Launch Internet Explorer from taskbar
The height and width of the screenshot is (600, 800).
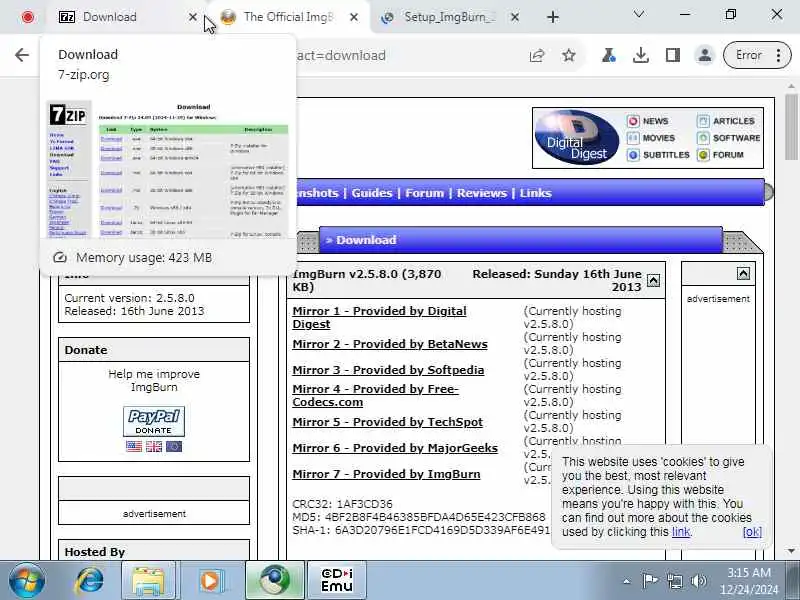point(90,581)
